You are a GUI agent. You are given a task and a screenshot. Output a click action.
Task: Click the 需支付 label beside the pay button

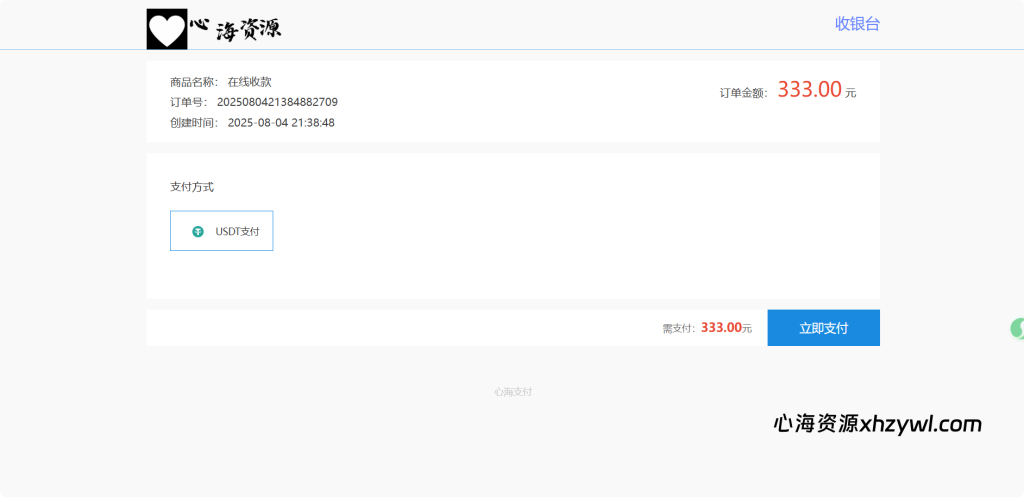pos(679,328)
